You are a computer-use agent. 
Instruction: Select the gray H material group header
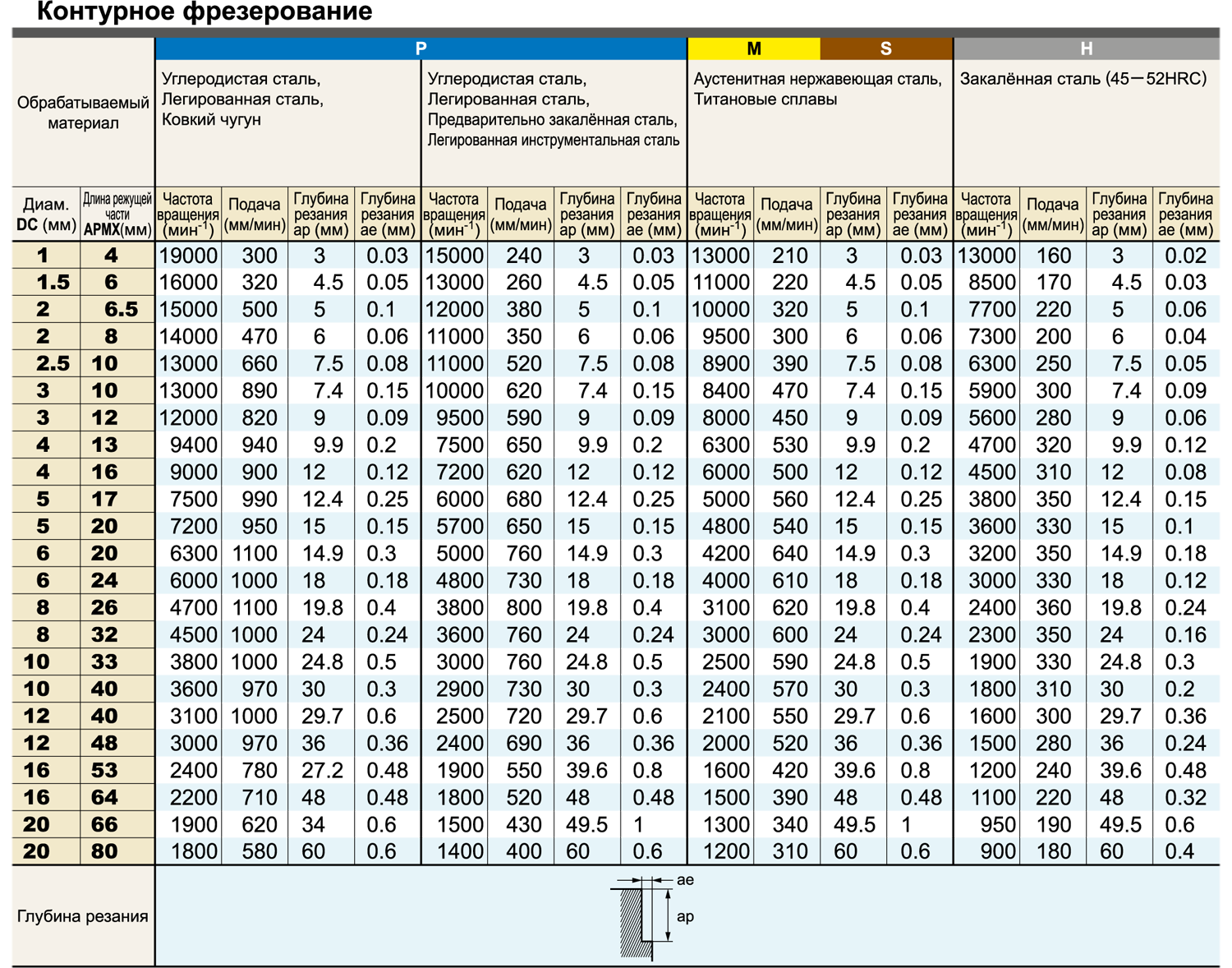click(x=1086, y=48)
